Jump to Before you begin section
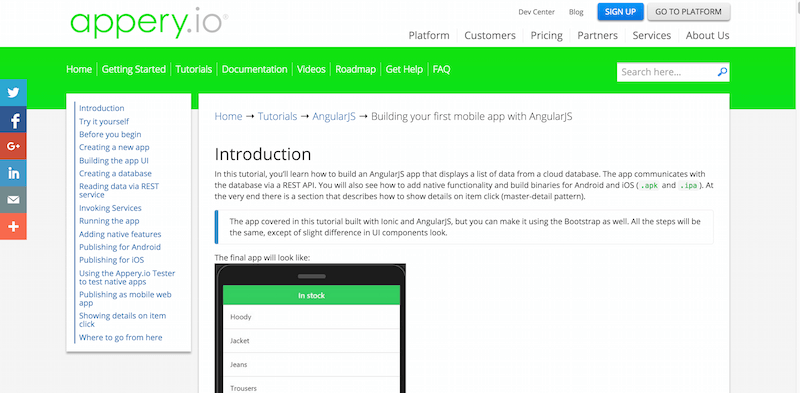Viewport: 800px width, 393px height. click(x=110, y=134)
